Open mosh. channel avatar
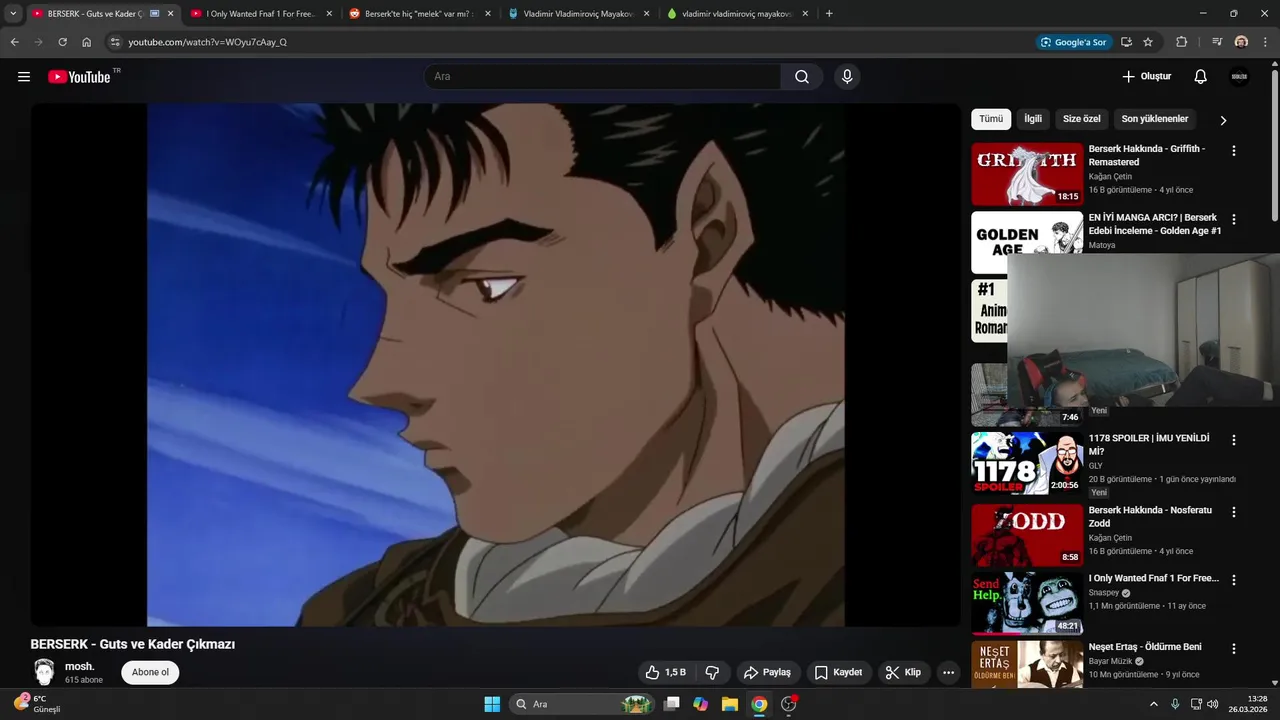 [x=44, y=672]
